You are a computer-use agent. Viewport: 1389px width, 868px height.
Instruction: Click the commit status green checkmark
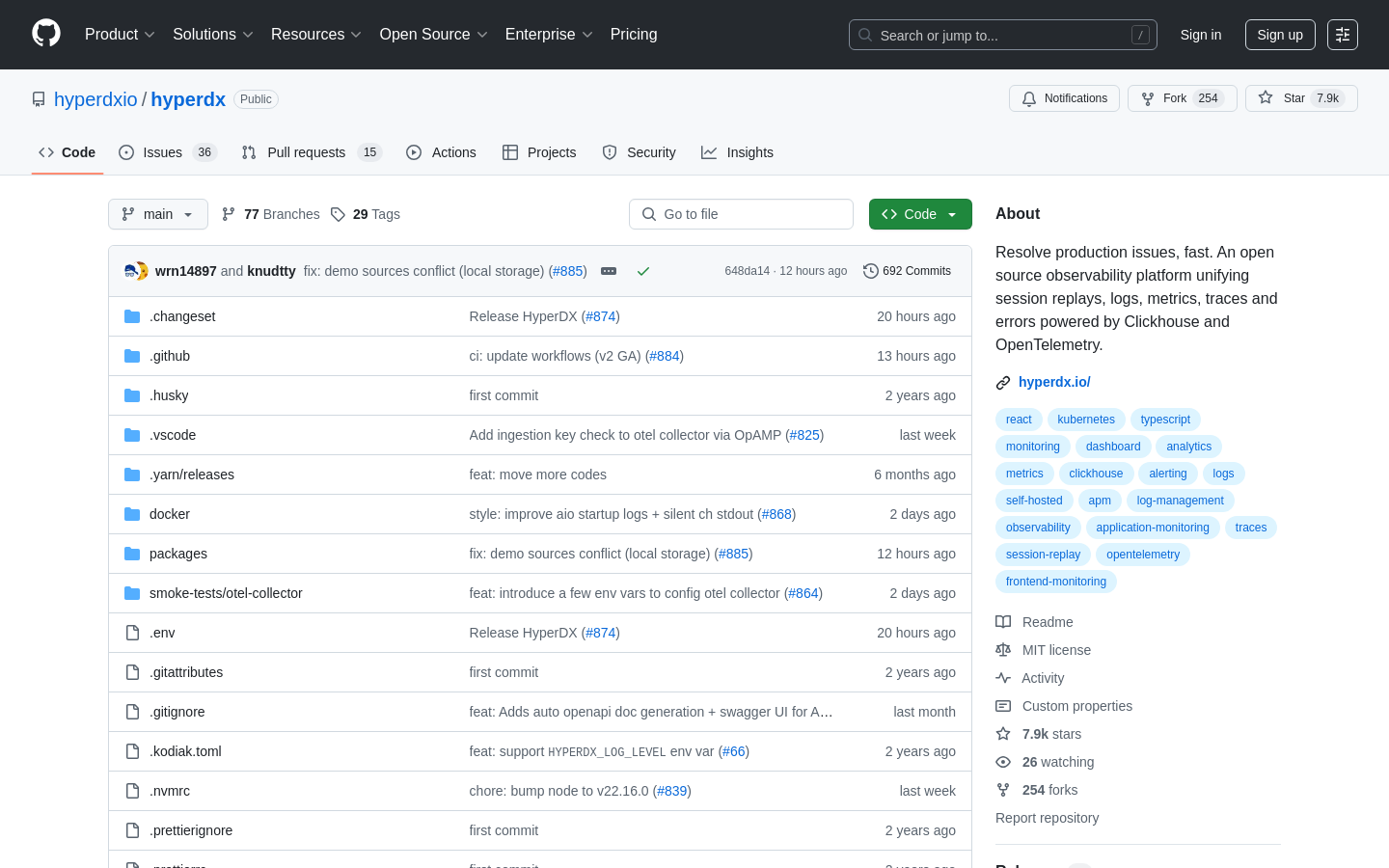(643, 271)
